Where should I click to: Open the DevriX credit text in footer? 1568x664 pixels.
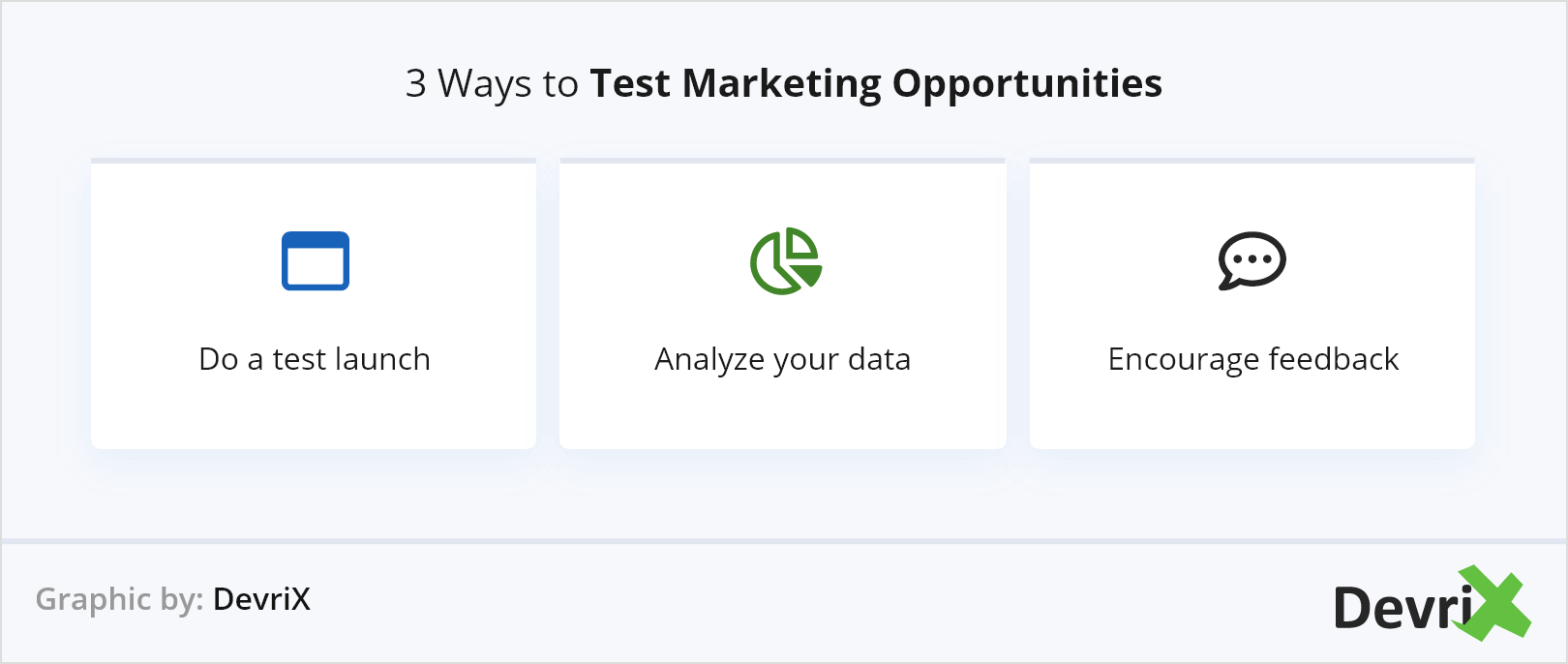click(261, 599)
